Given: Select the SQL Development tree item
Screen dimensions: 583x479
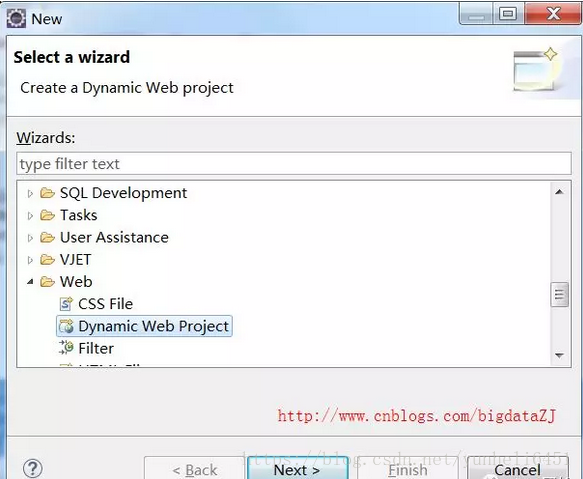Looking at the screenshot, I should pos(123,193).
